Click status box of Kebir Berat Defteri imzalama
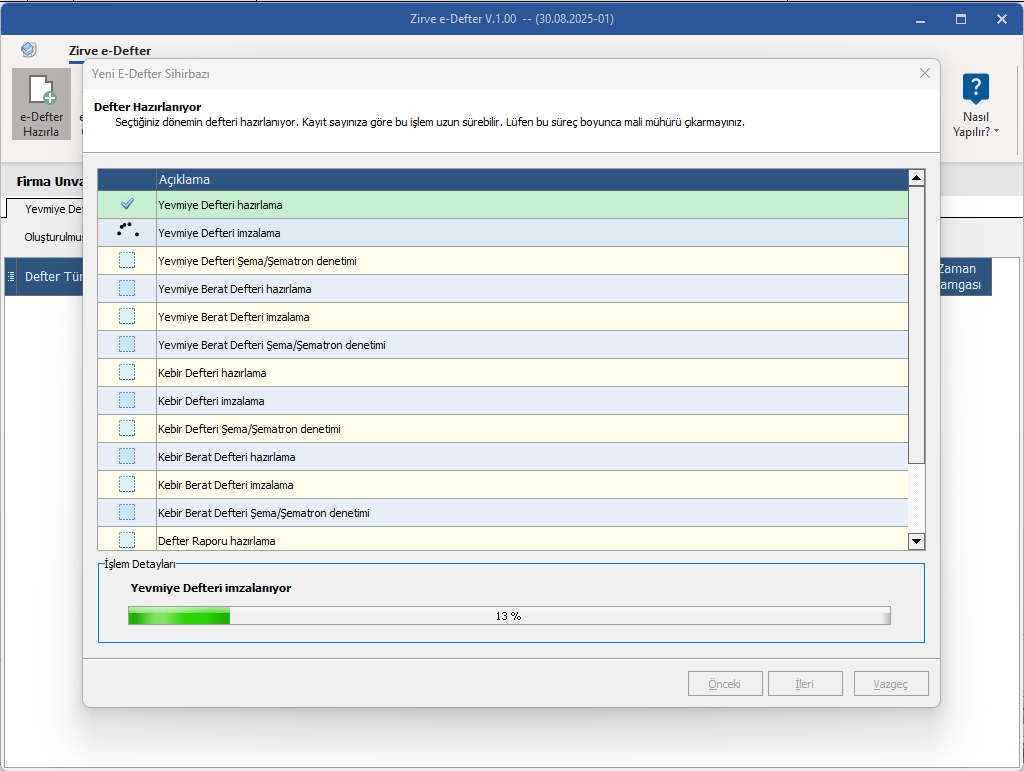Image resolution: width=1024 pixels, height=771 pixels. pyautogui.click(x=127, y=485)
